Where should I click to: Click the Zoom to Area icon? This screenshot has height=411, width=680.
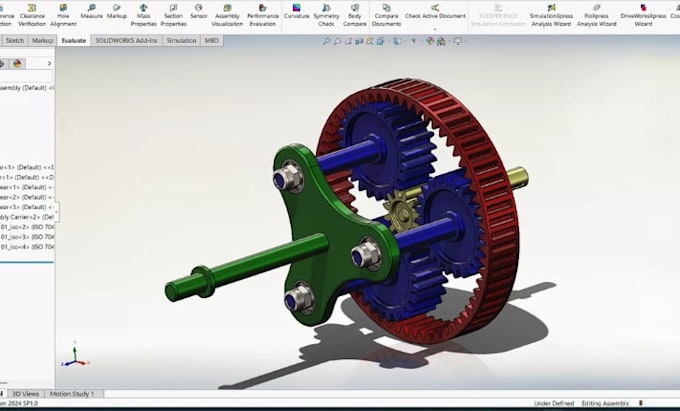pos(337,41)
